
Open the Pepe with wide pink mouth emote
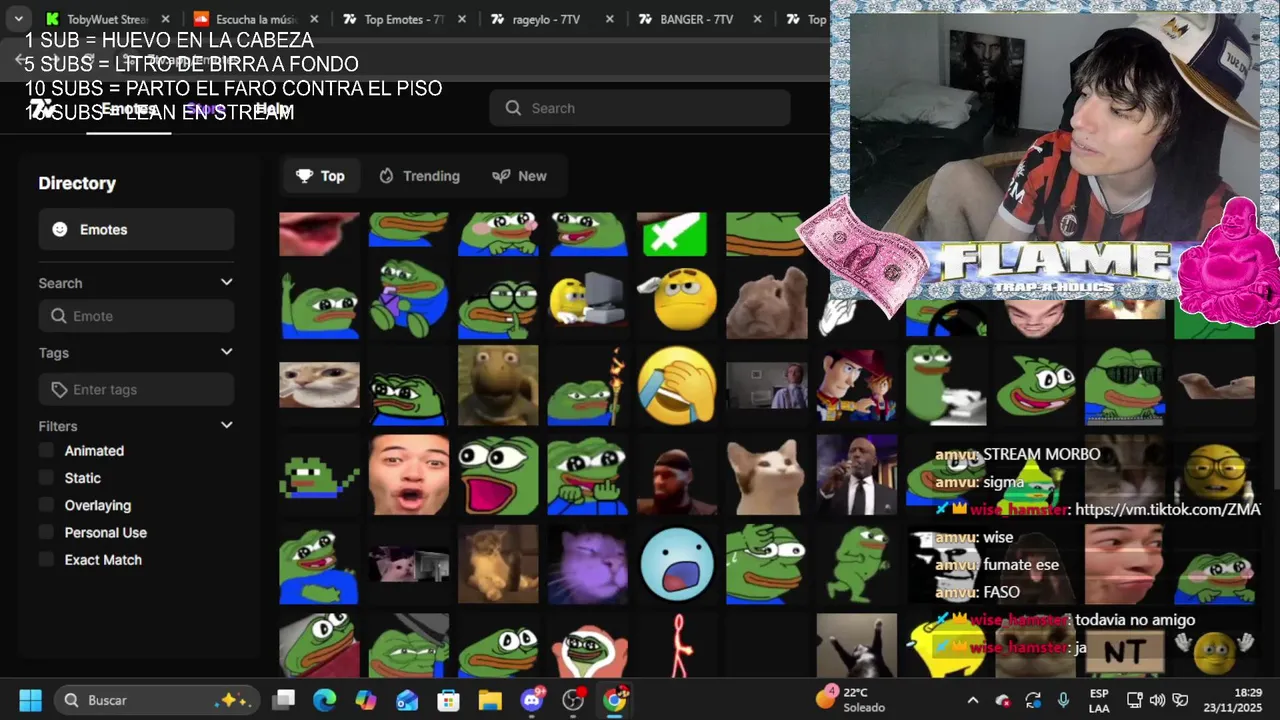tap(498, 475)
